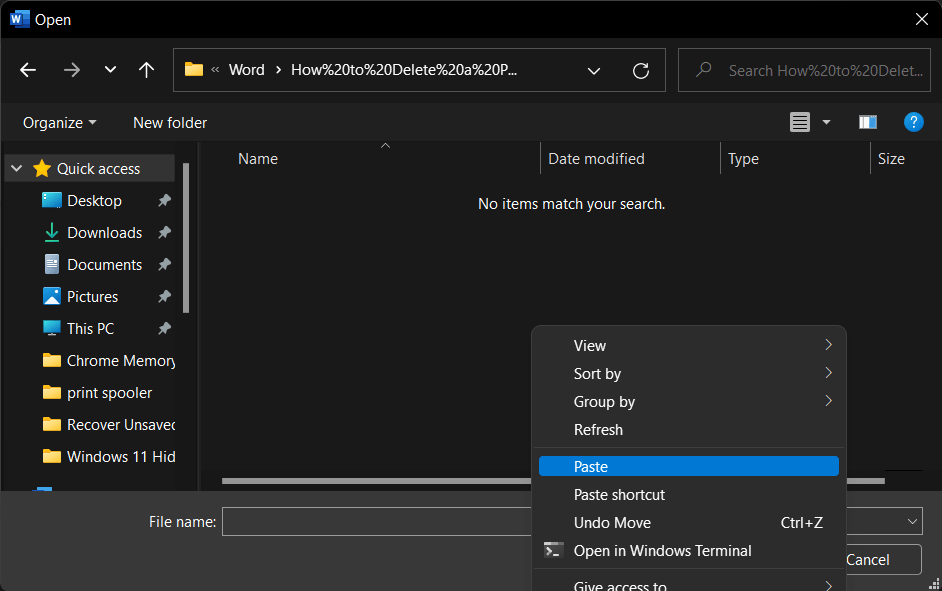942x591 pixels.
Task: Collapse the Quick access section
Action: click(15, 168)
